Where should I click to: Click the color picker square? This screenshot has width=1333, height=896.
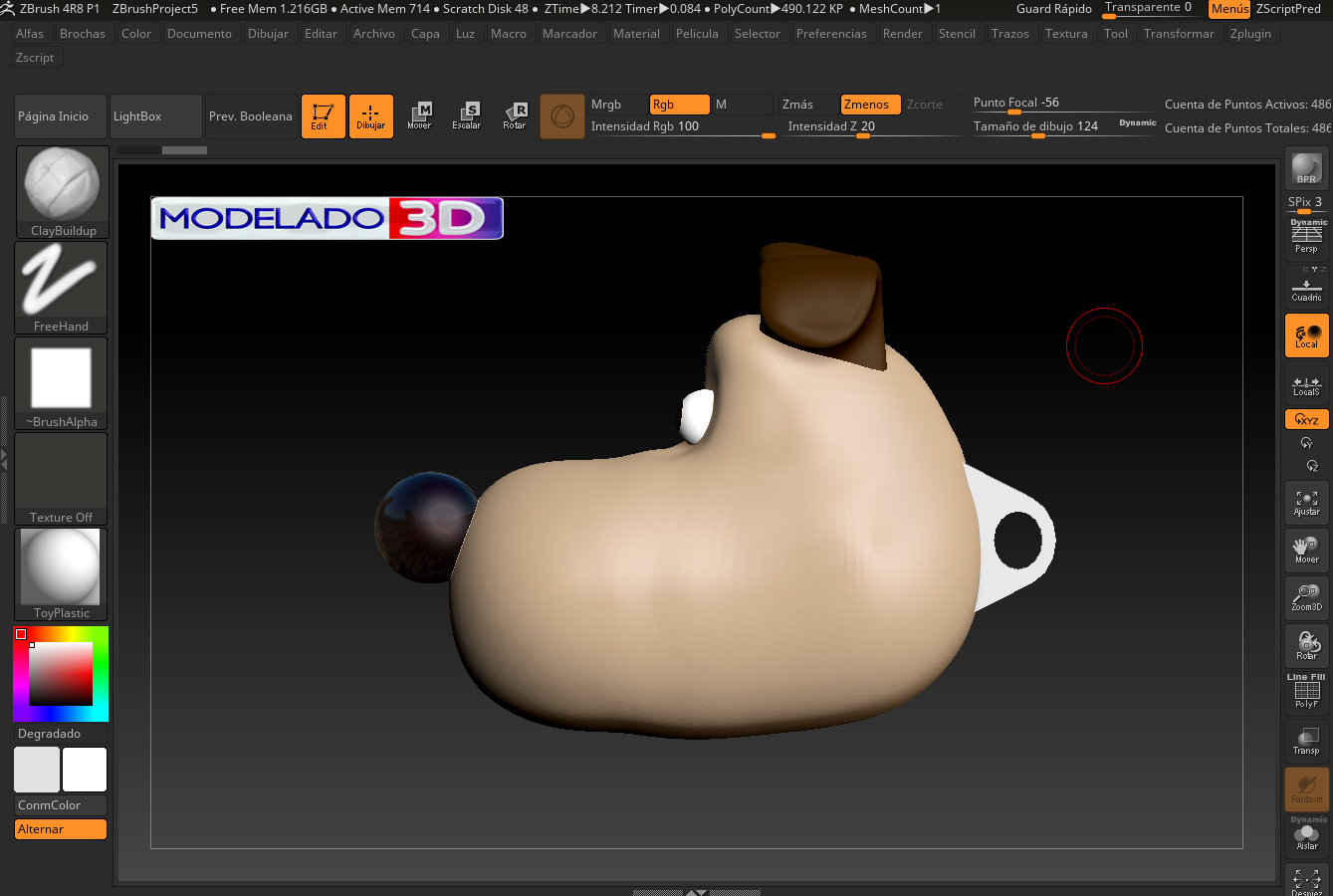(61, 674)
